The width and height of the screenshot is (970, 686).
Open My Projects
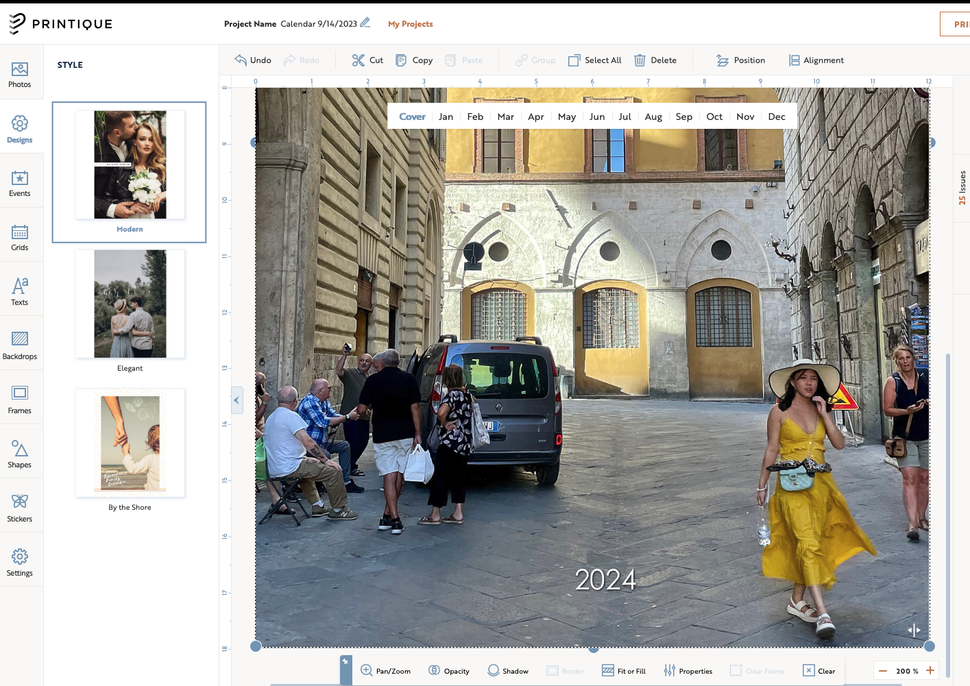click(410, 24)
